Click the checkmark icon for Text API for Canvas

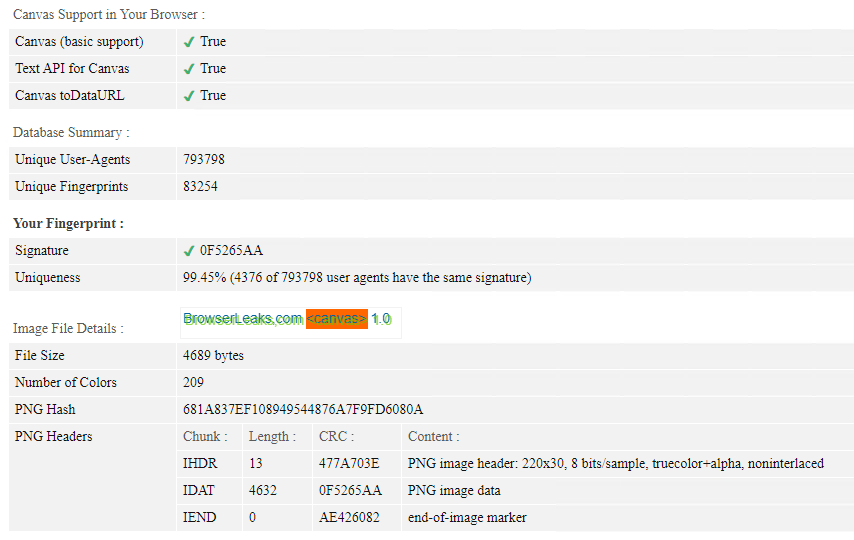click(189, 69)
